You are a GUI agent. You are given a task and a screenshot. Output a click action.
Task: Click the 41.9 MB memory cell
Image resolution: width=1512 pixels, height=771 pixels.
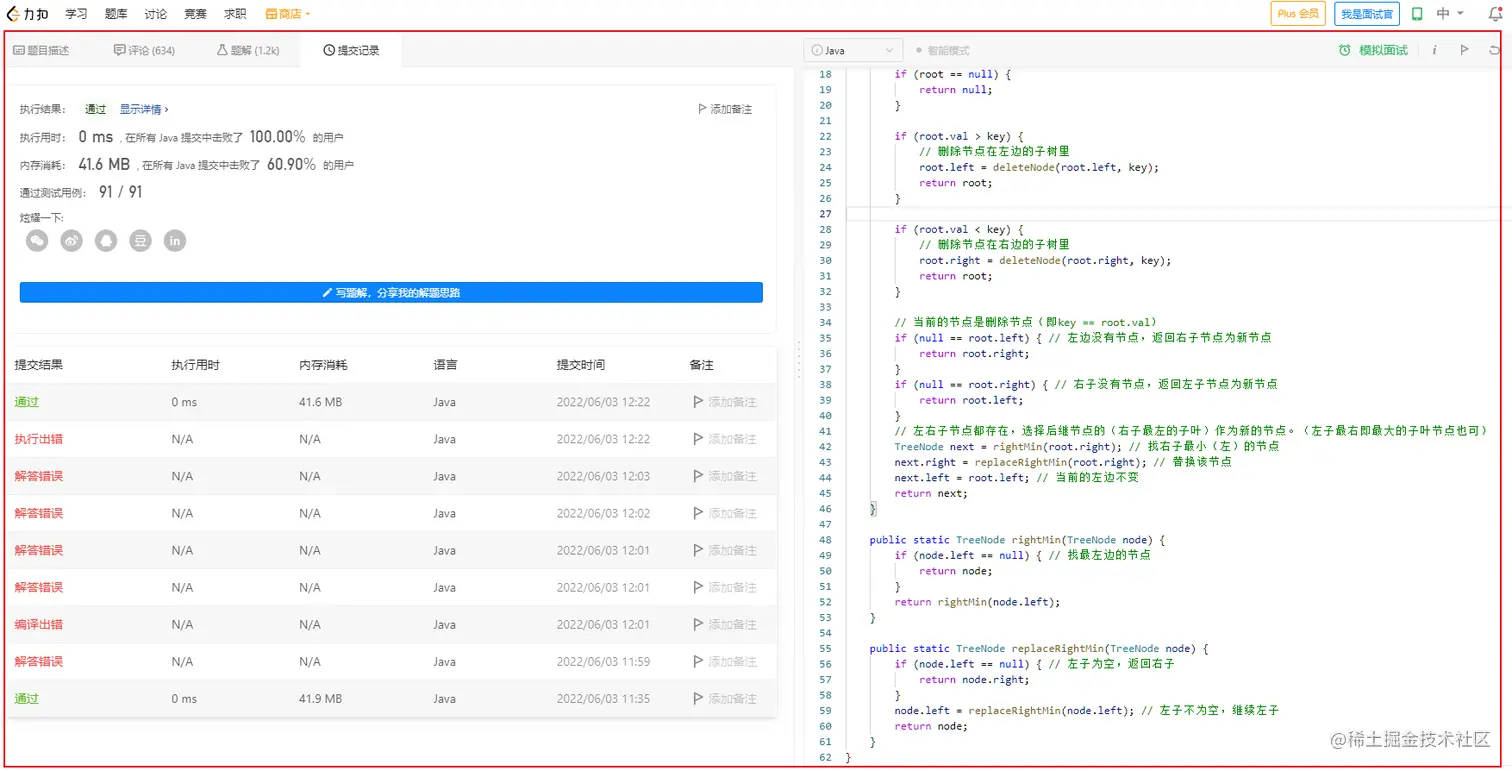[320, 698]
